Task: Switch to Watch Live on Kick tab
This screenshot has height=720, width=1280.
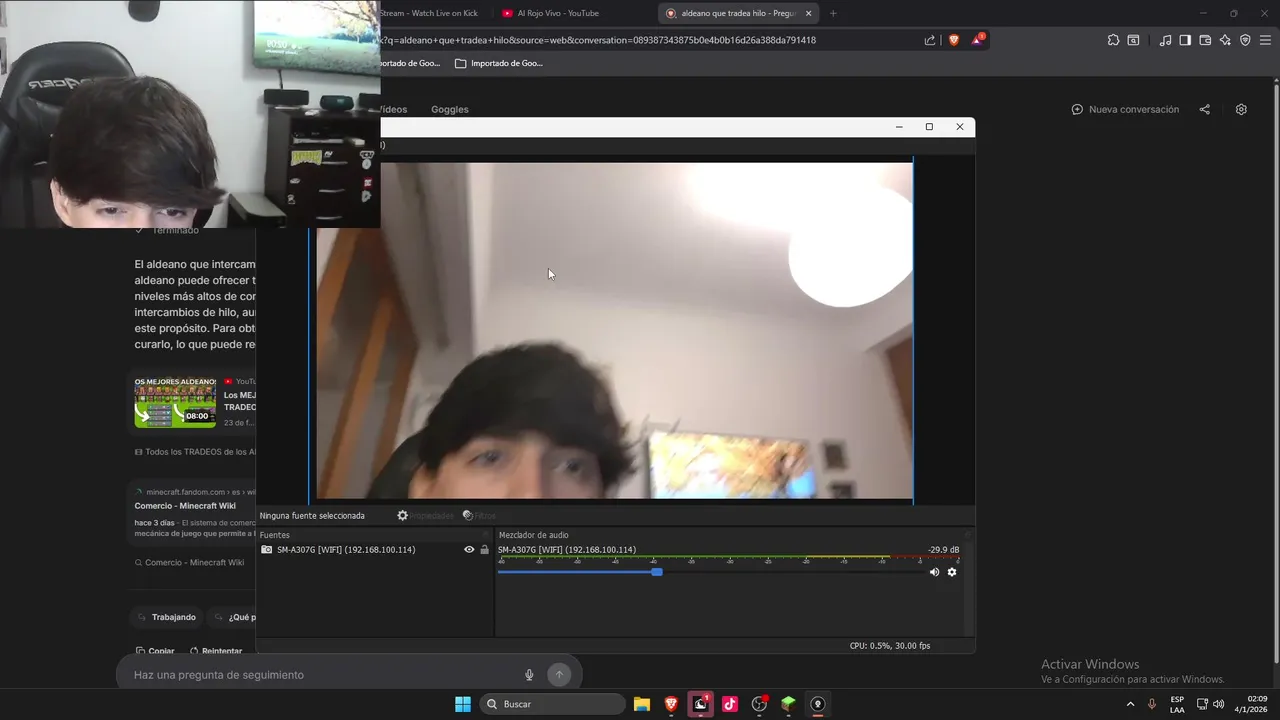Action: tap(435, 13)
